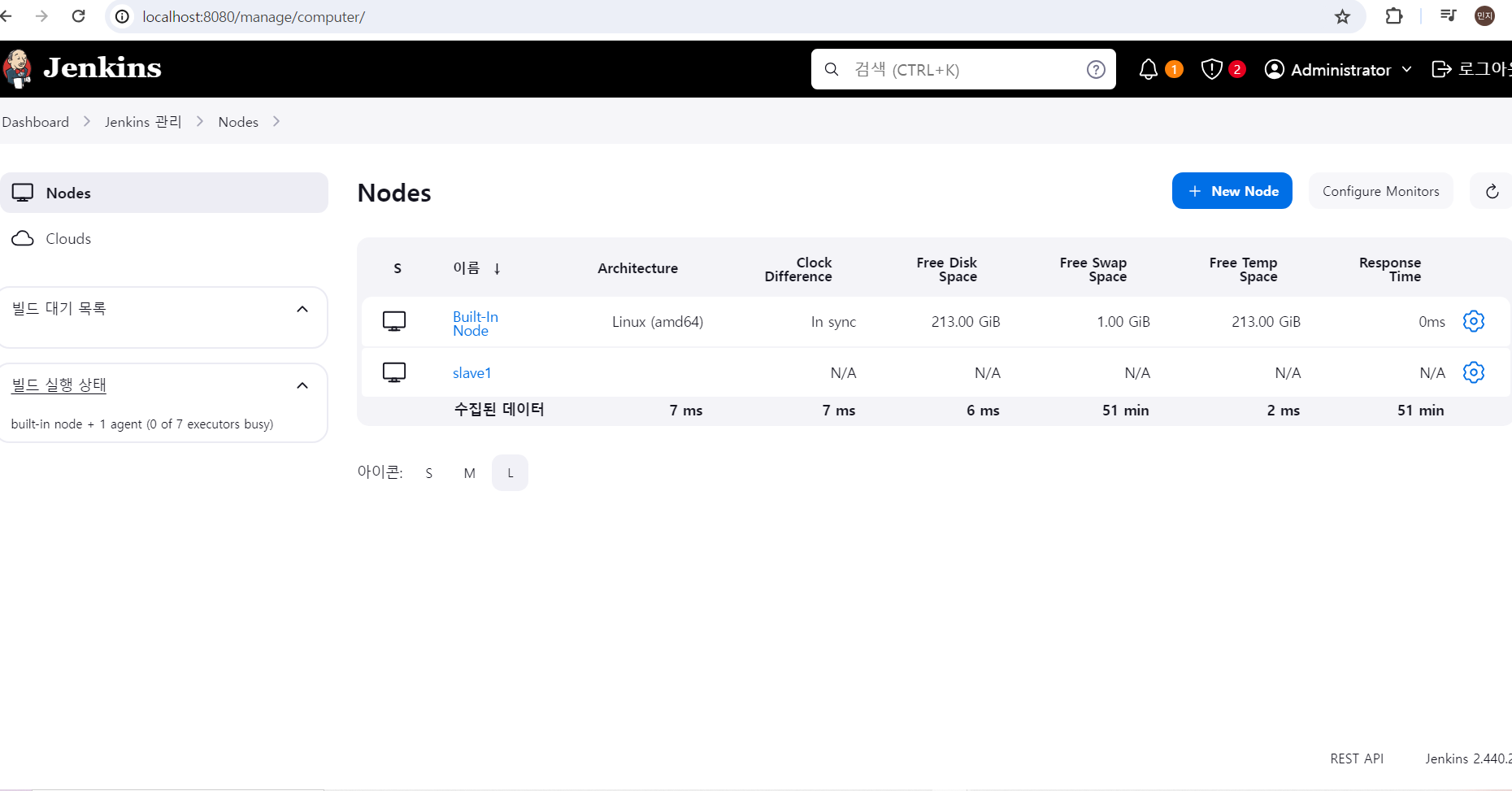Screen dimensions: 1512x791
Task: Open configuration gear for slave1
Action: [x=1474, y=372]
